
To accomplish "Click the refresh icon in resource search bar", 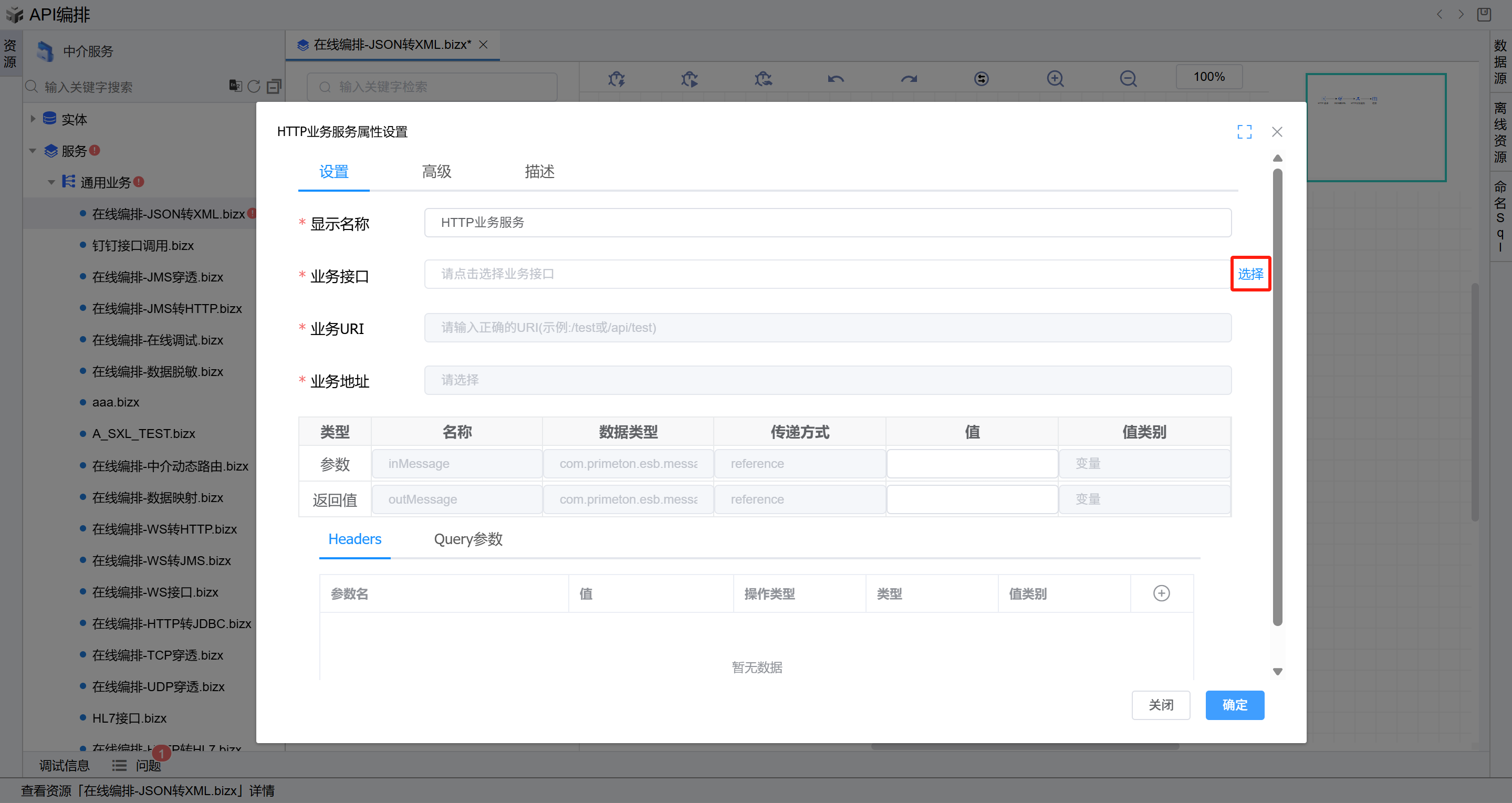I will tap(254, 86).
